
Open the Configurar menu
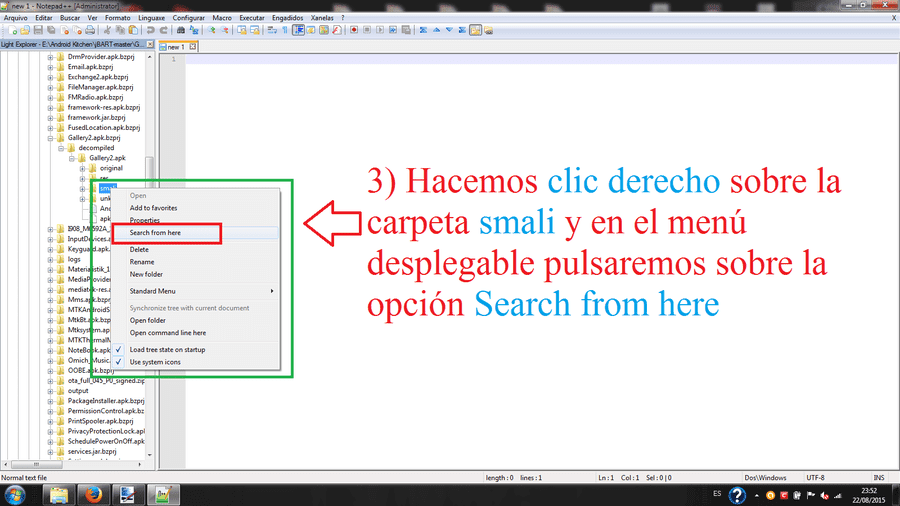189,18
